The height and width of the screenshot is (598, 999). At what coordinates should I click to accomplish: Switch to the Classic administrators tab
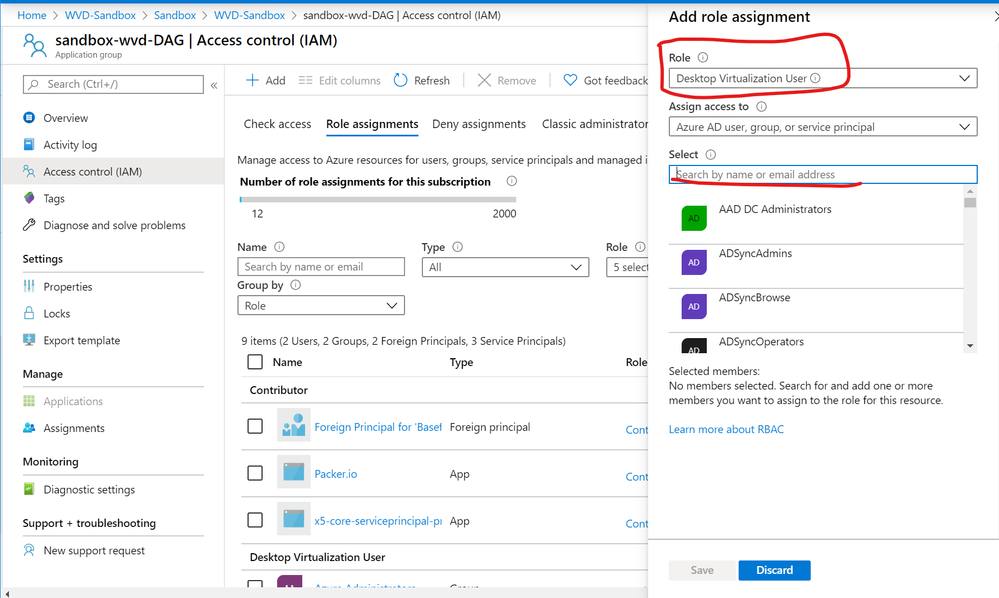click(595, 124)
